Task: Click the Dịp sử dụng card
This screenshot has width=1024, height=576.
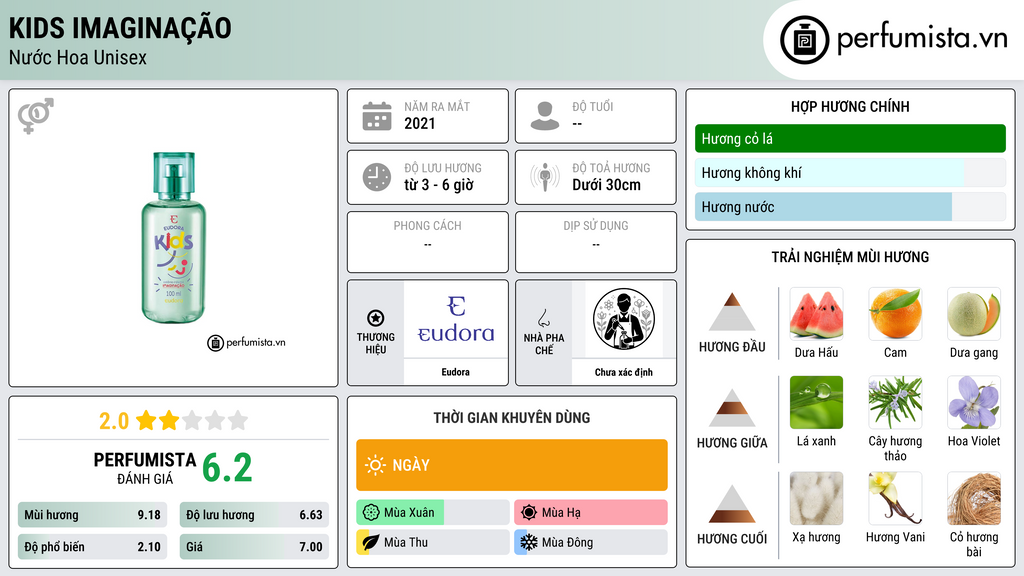Action: coord(596,242)
